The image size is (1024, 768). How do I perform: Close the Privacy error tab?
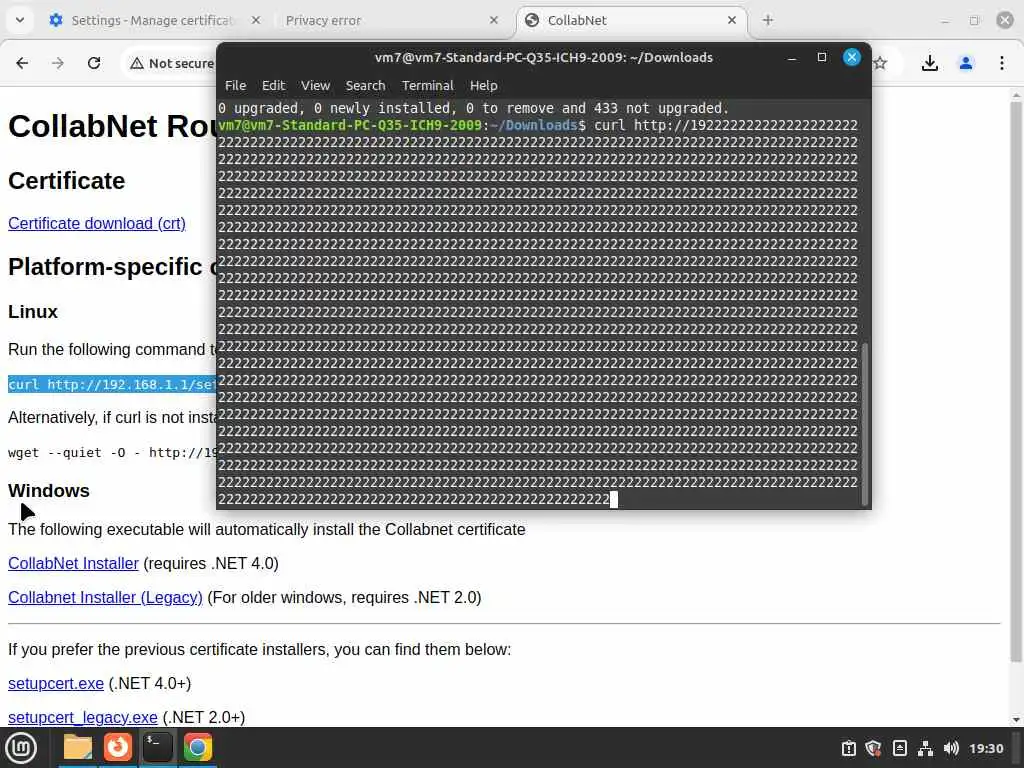[x=494, y=20]
